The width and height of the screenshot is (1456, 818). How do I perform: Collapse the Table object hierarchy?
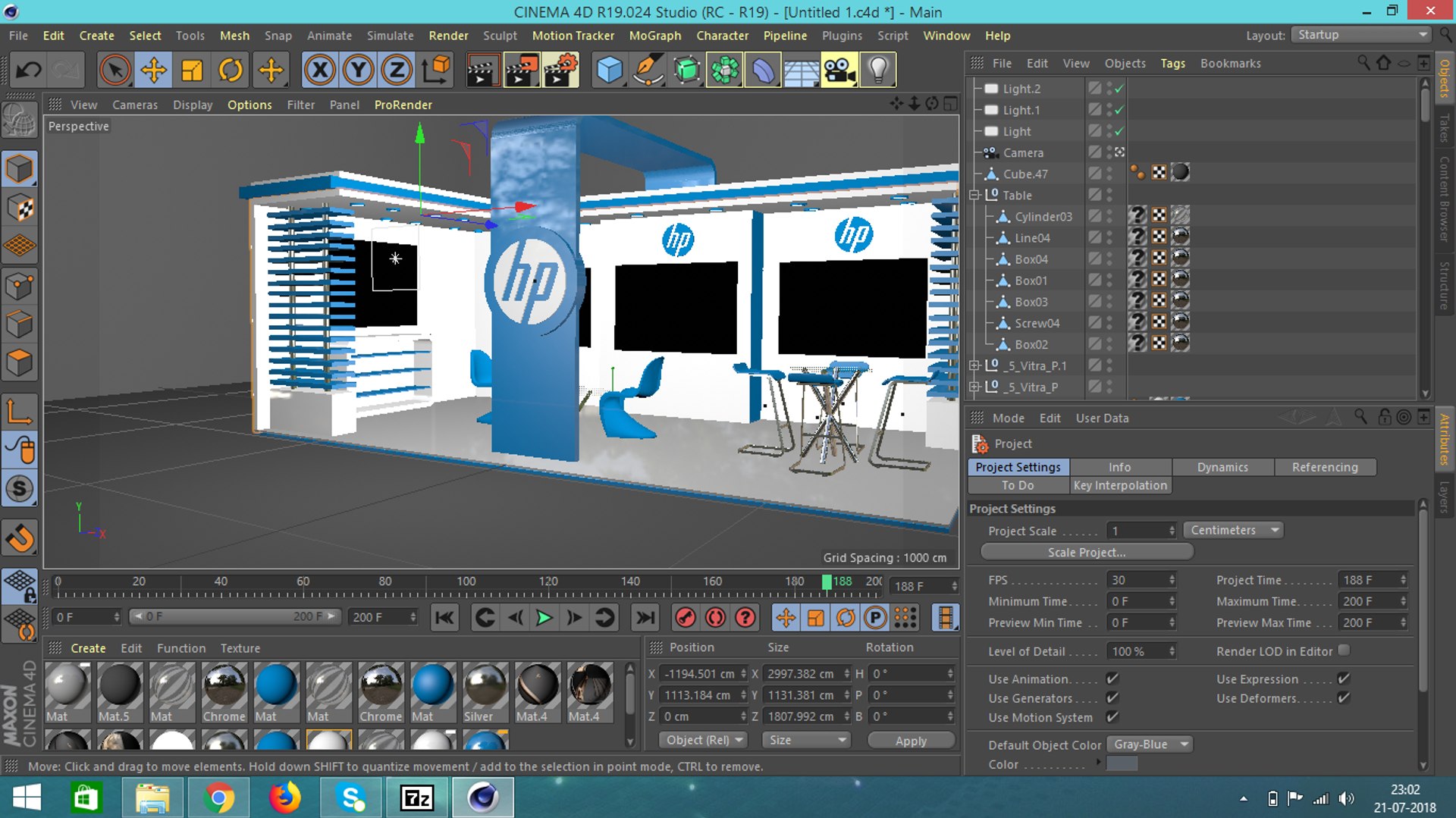(x=974, y=195)
